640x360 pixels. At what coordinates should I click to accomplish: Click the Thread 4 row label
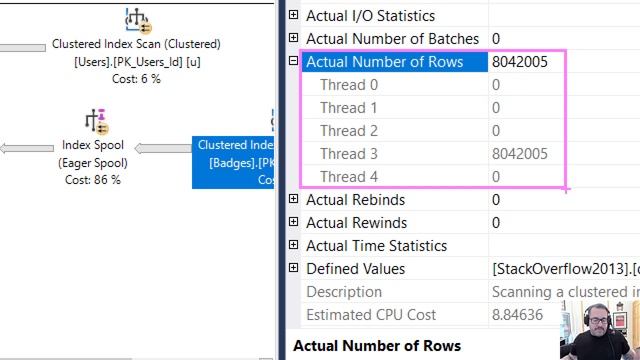pos(349,177)
